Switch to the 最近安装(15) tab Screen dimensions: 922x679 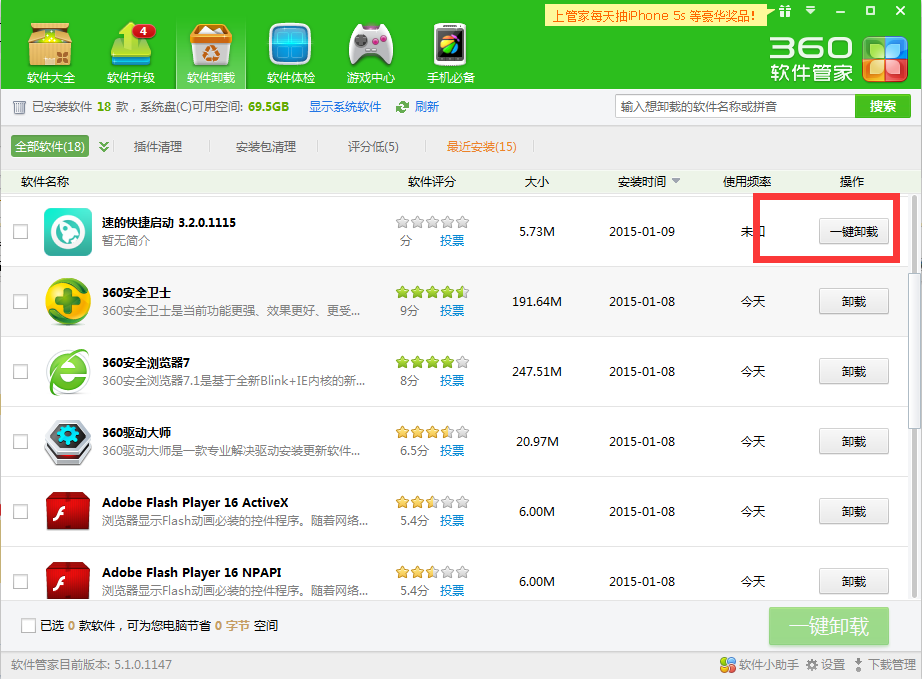point(481,147)
